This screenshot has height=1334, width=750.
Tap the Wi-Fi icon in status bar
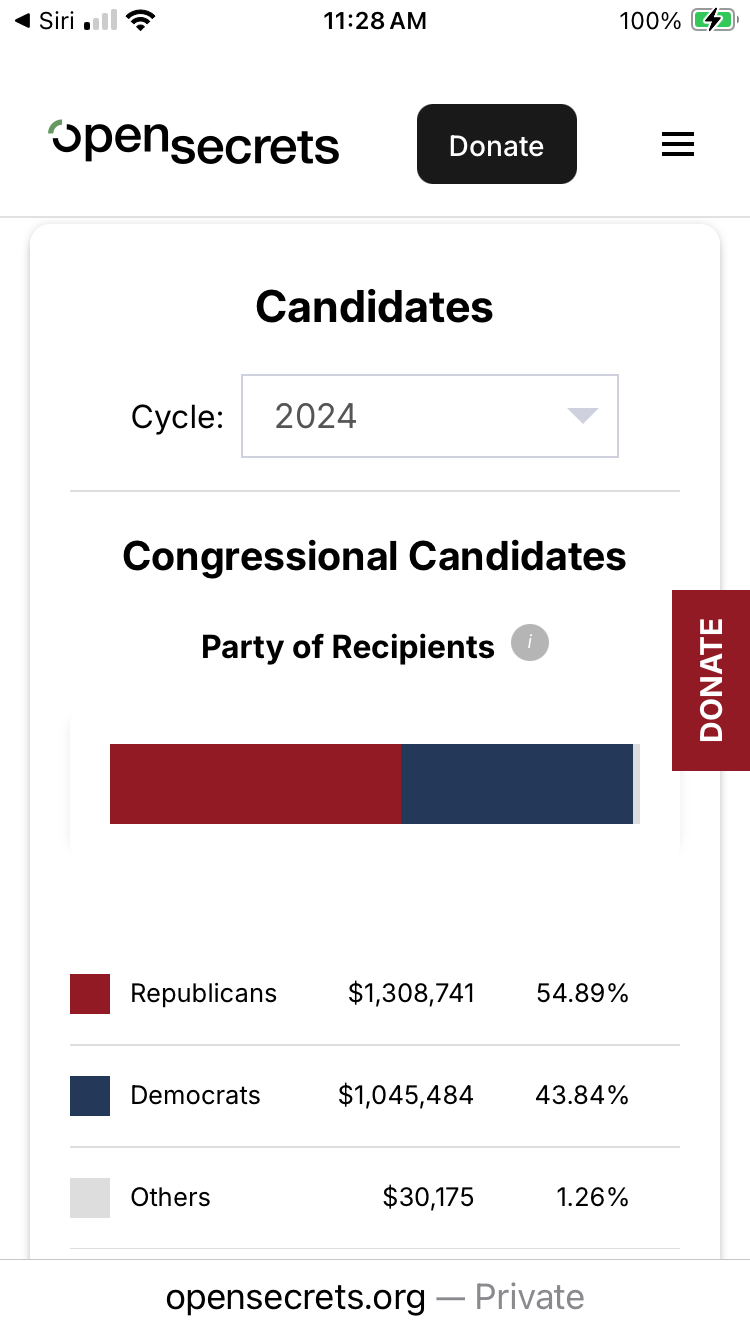pos(142,21)
